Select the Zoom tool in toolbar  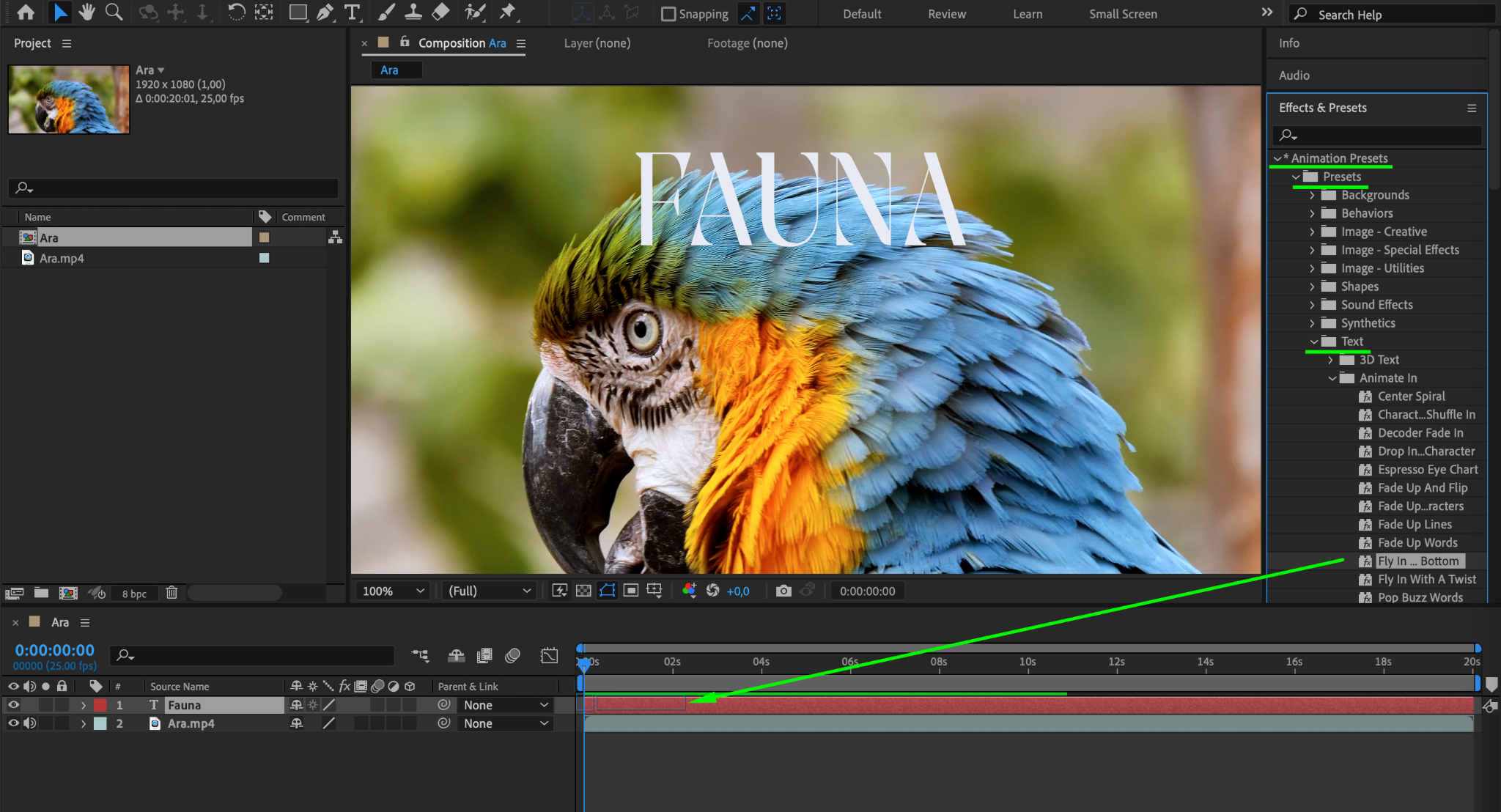(x=114, y=12)
